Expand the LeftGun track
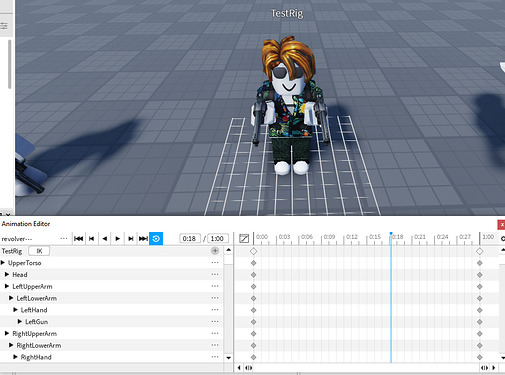Viewport: 505px width, 375px height. tap(20, 322)
